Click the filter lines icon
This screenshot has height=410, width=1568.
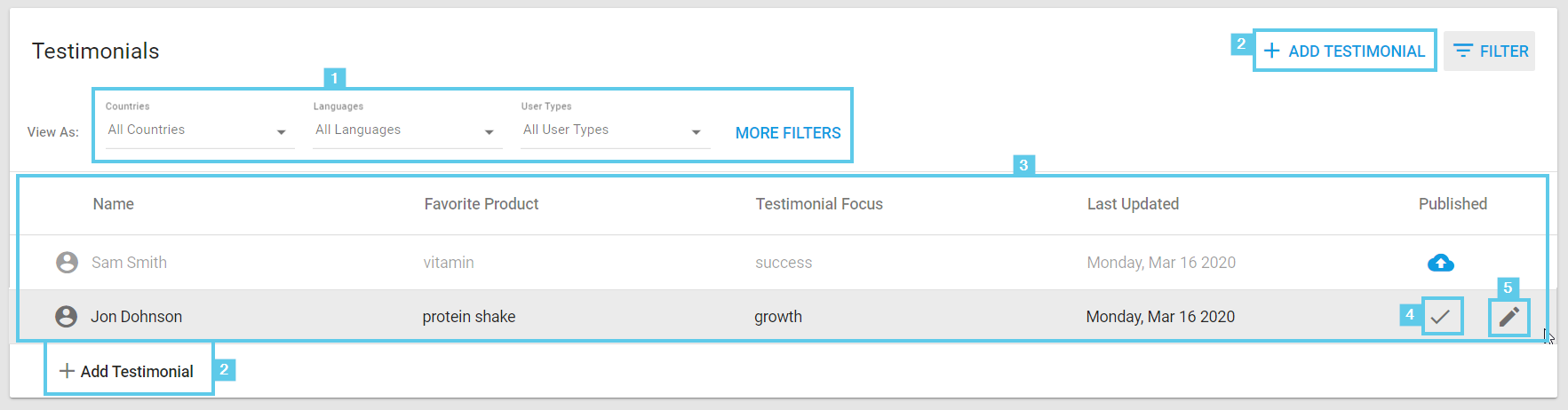pos(1463,51)
